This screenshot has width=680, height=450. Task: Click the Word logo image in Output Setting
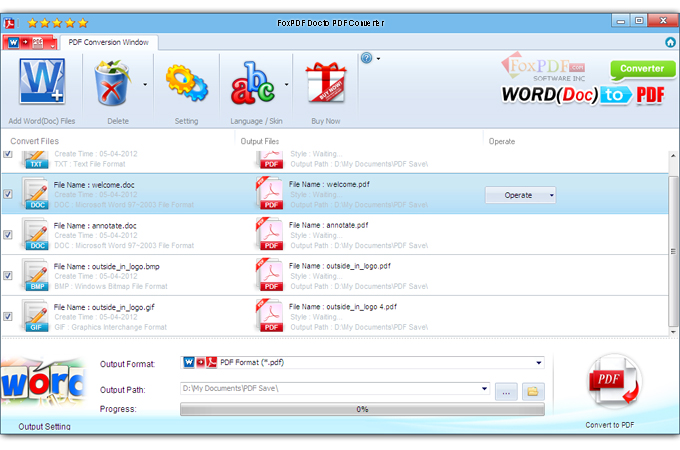[x=43, y=382]
